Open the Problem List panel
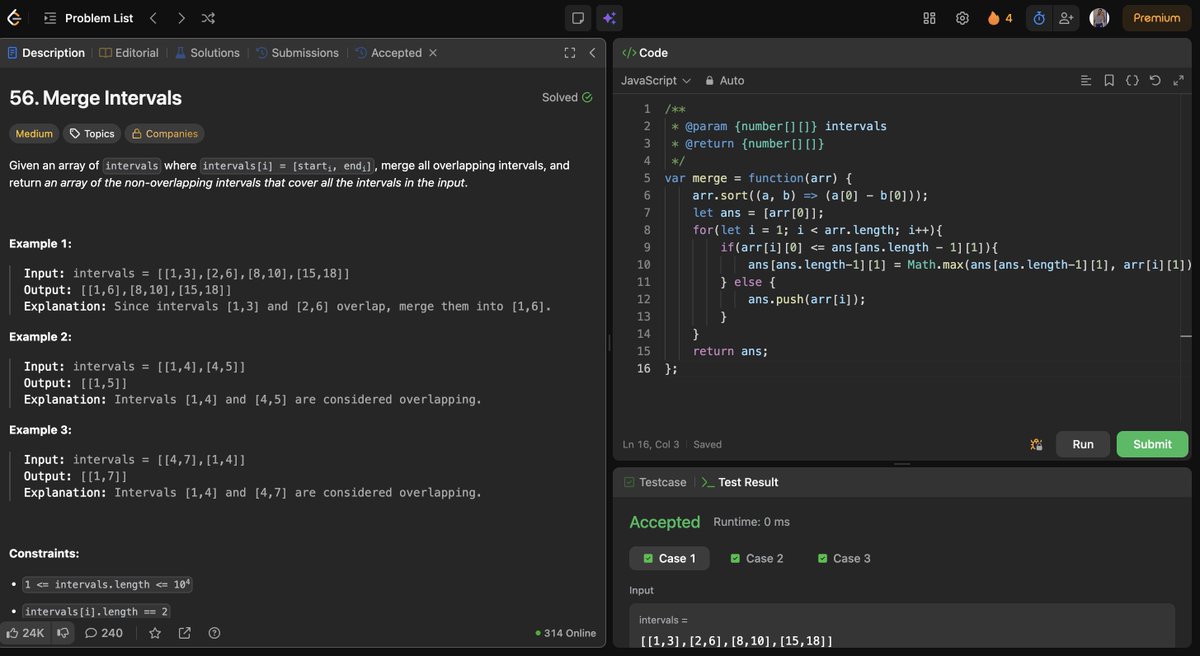Viewport: 1200px width, 656px height. (x=88, y=18)
